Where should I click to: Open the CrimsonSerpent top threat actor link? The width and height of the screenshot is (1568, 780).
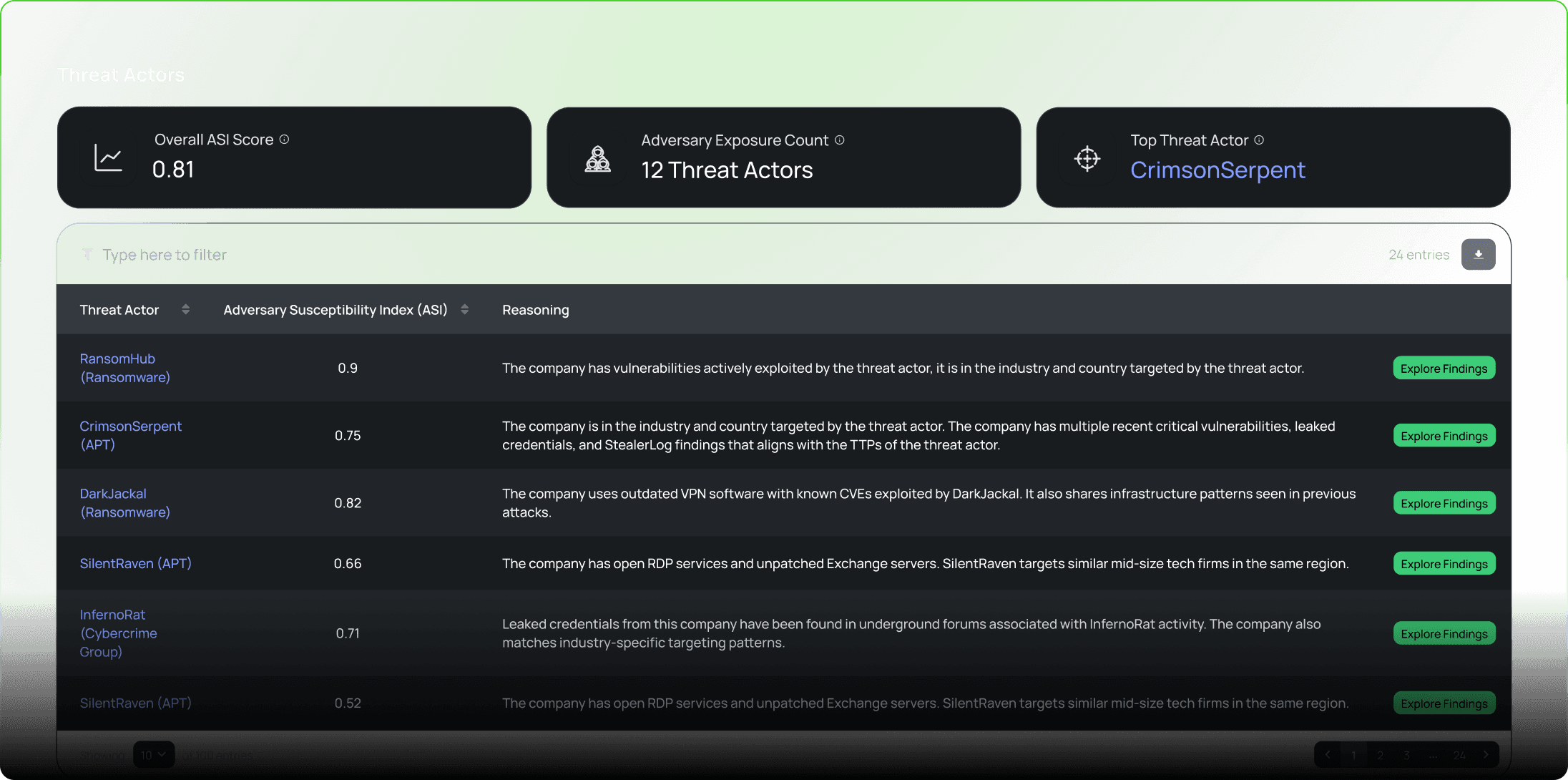coord(1217,170)
